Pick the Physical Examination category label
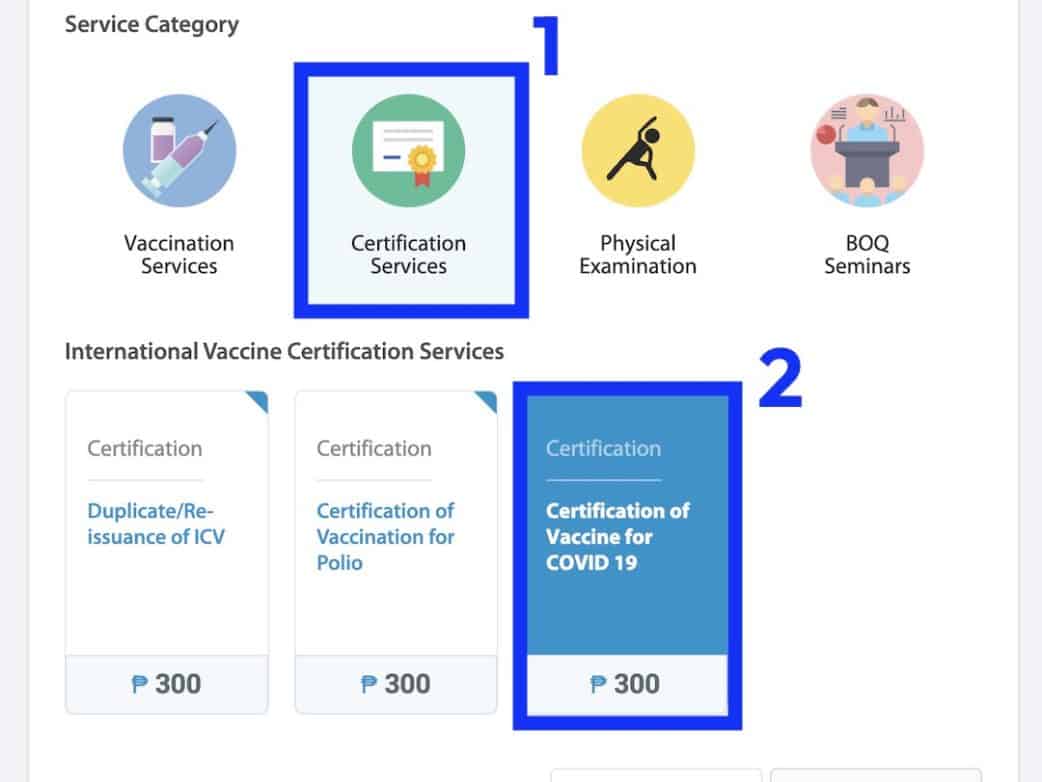 [x=637, y=255]
